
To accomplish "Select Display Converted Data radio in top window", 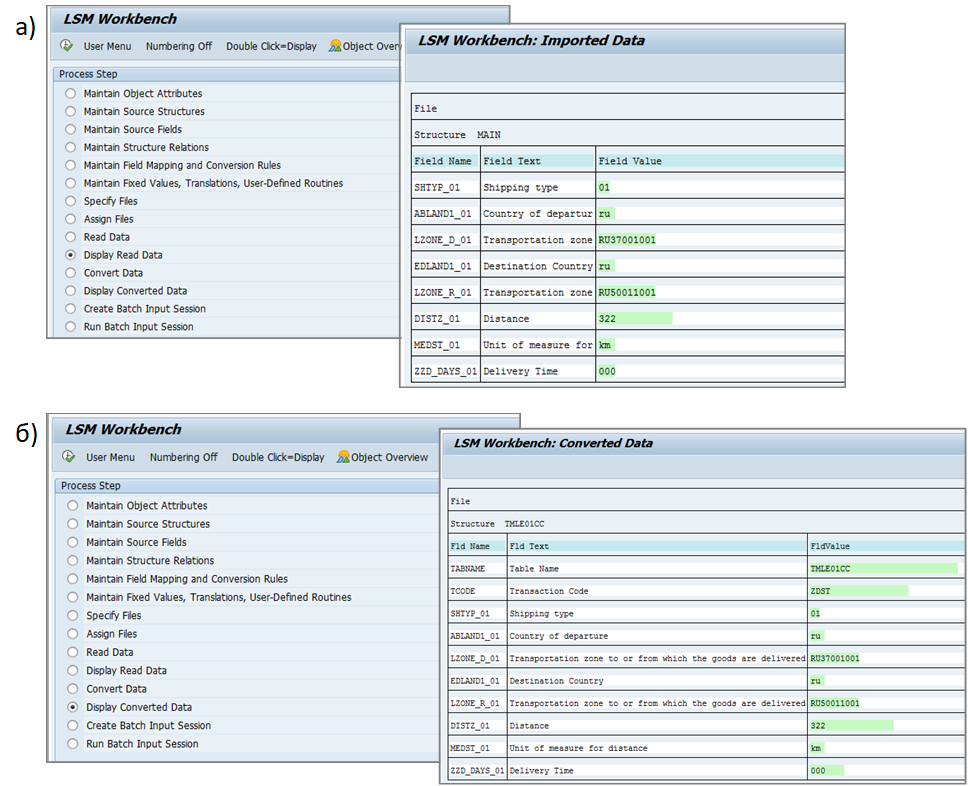I will 70,290.
